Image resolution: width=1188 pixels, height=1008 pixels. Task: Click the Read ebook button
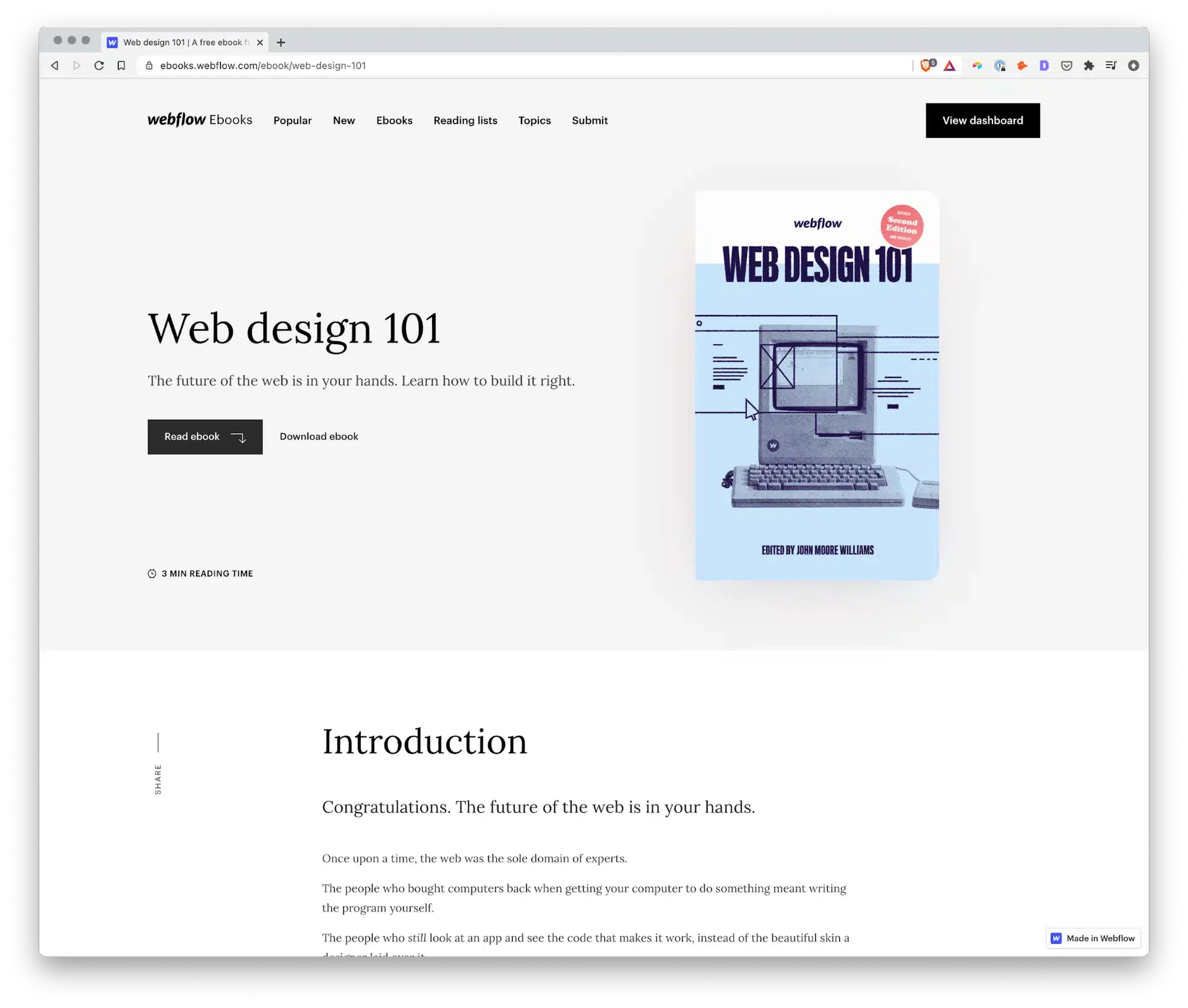point(205,437)
